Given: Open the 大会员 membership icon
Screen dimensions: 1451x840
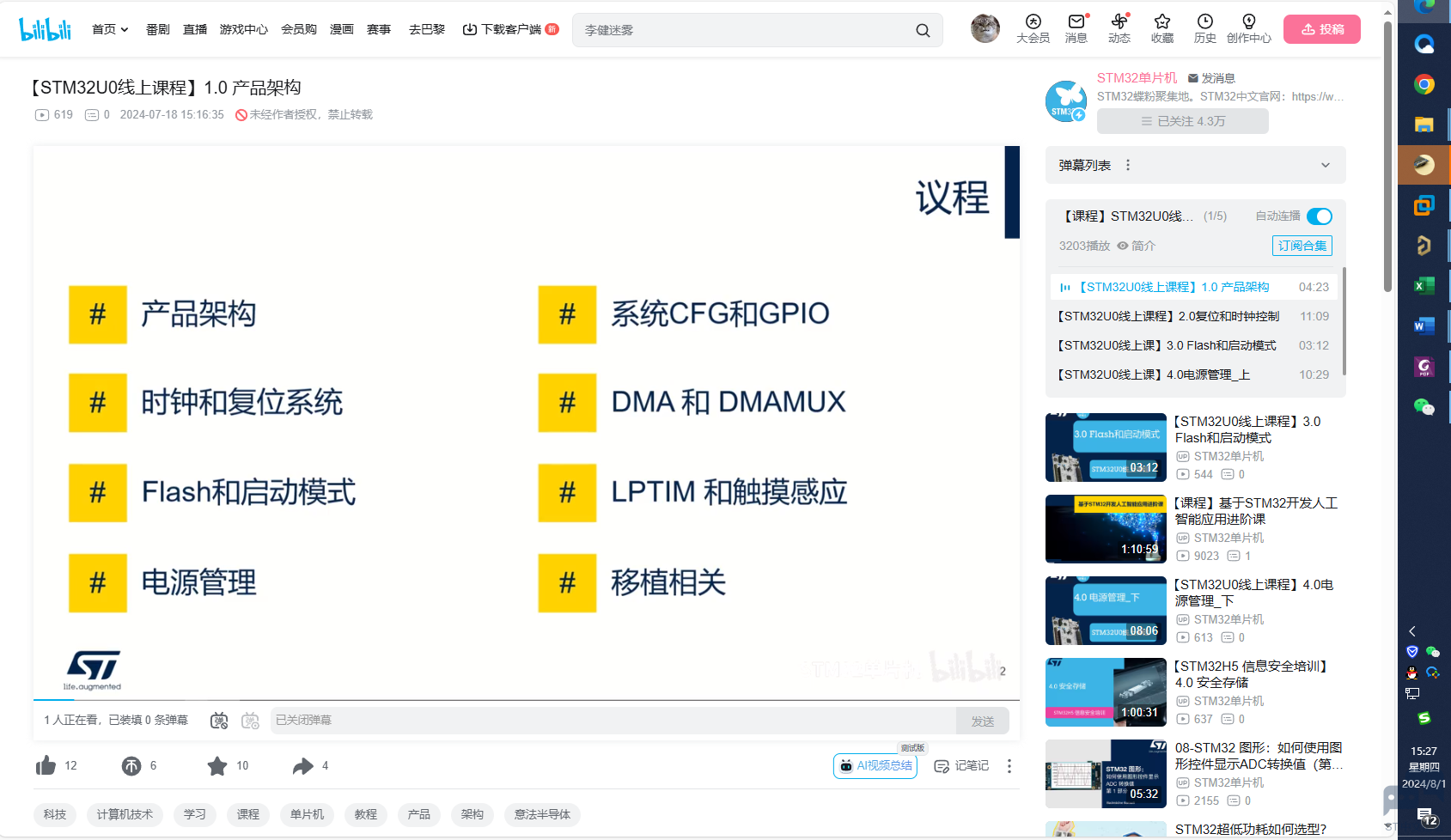Looking at the screenshot, I should 1033,28.
